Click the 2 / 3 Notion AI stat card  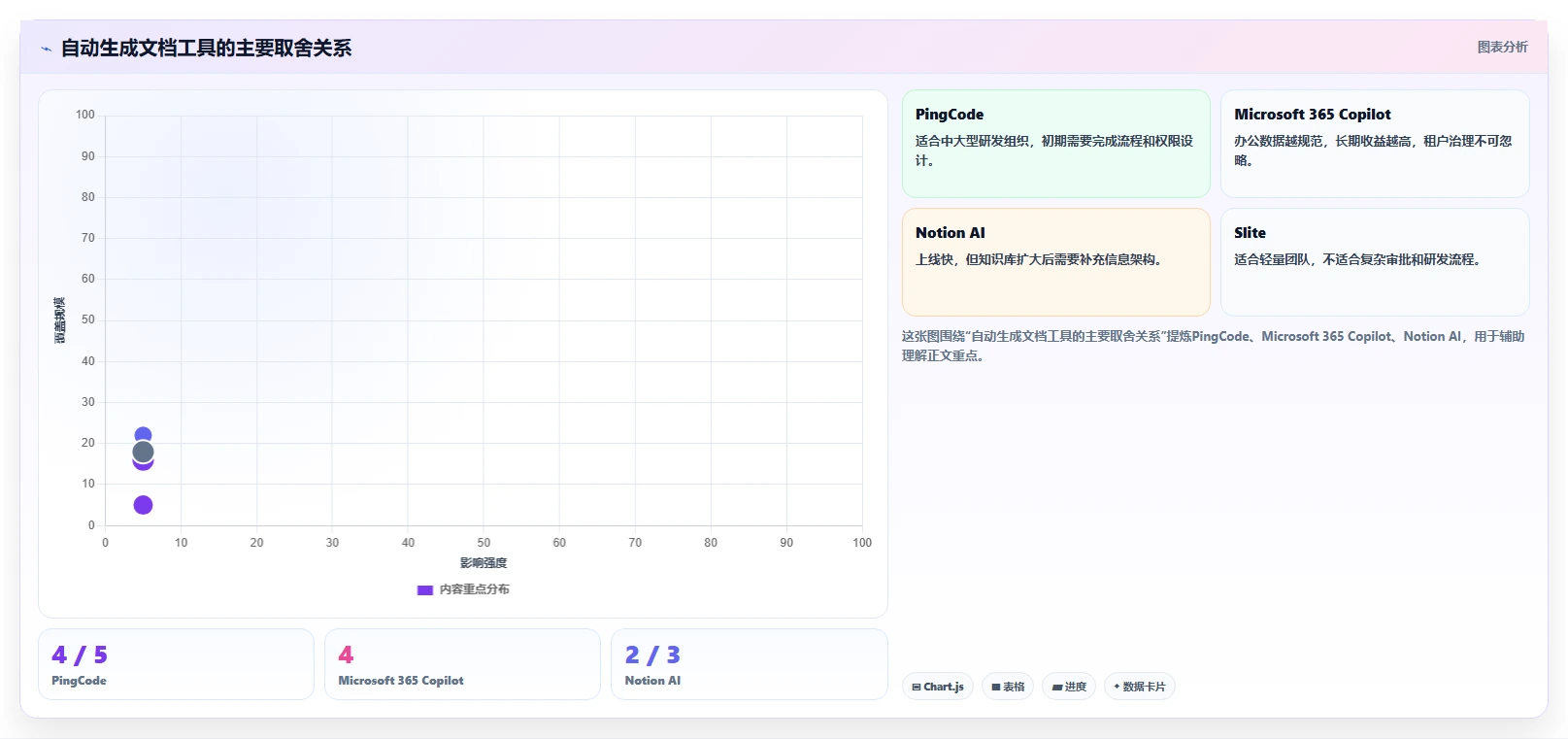[x=750, y=664]
